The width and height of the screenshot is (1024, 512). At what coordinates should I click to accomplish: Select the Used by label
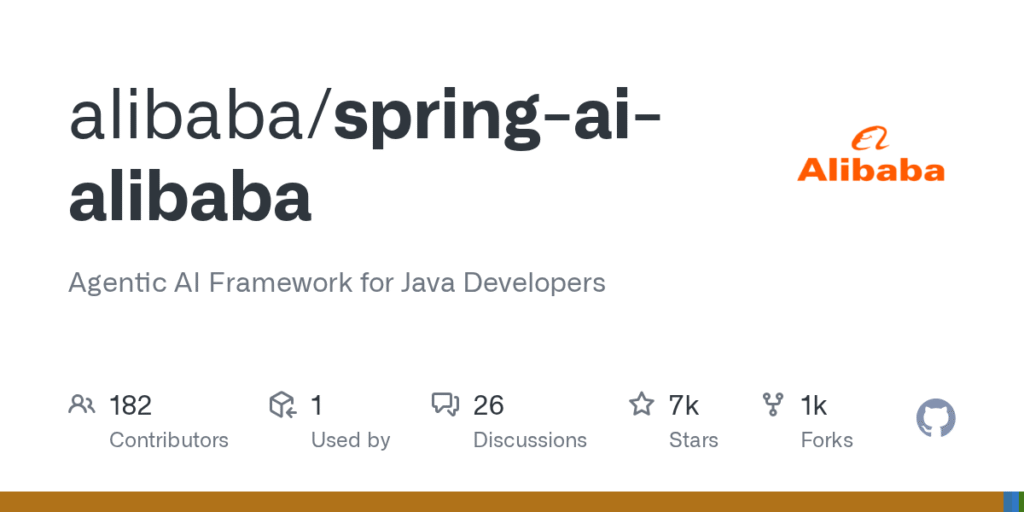[x=350, y=440]
